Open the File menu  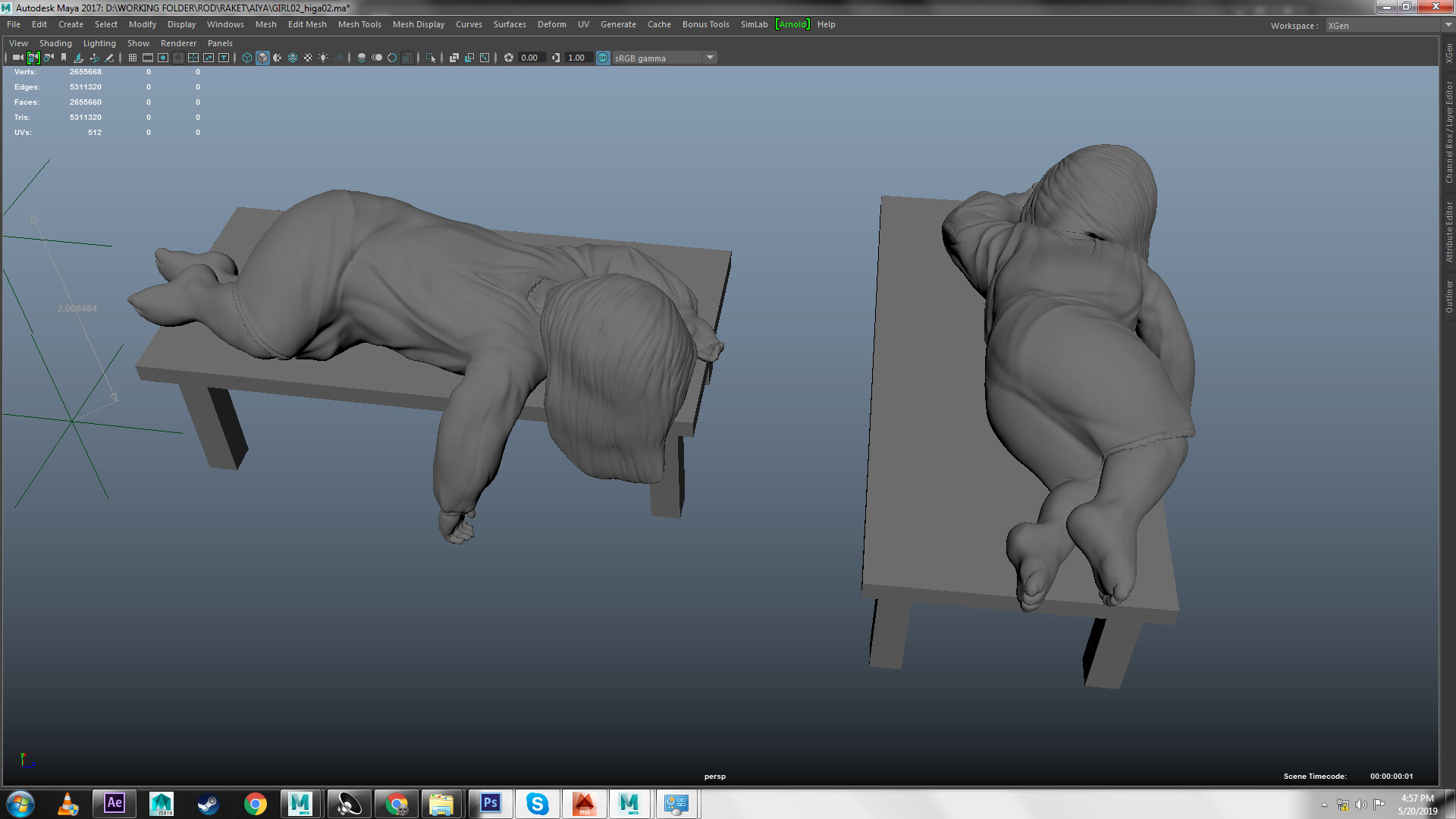(14, 24)
